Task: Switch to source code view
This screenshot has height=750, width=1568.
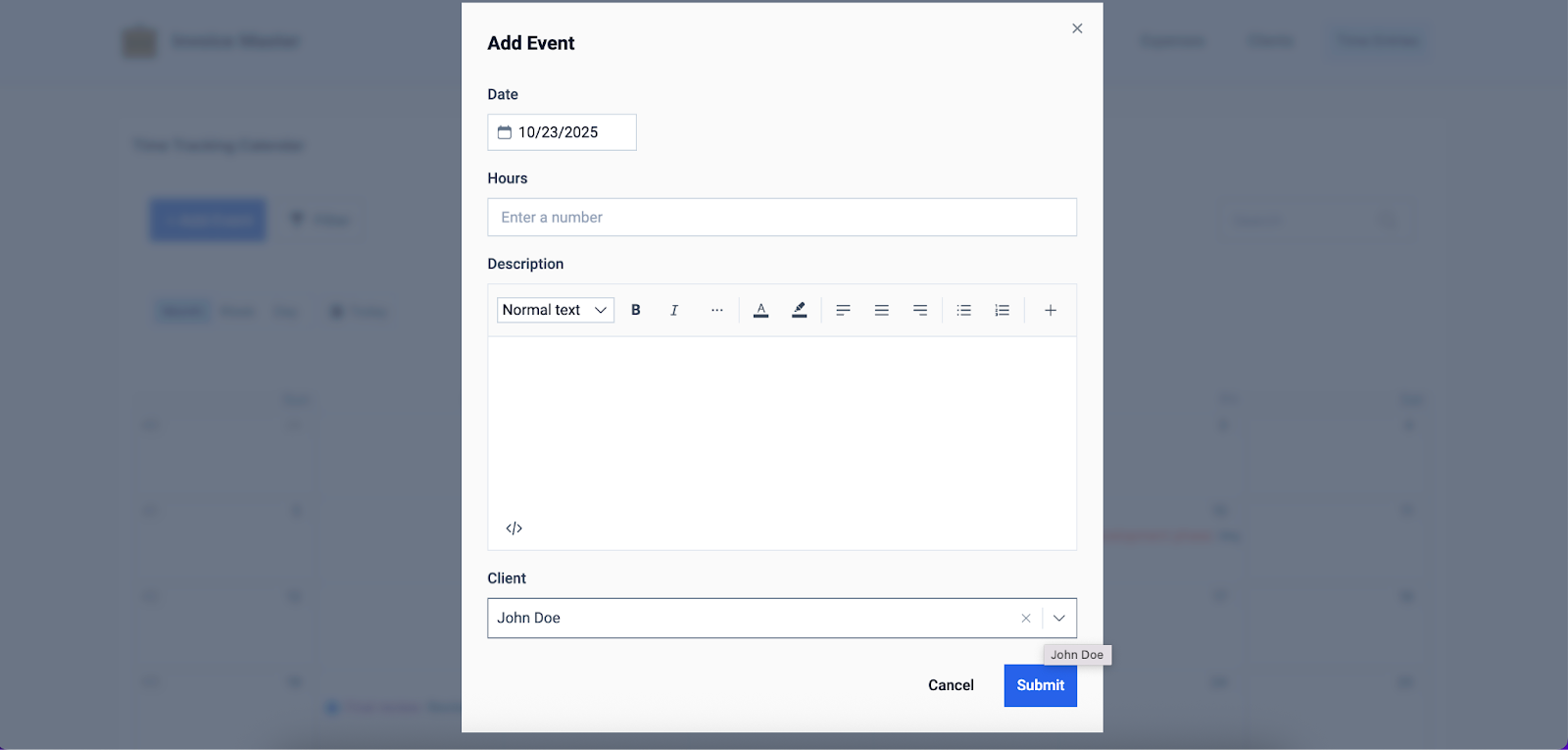Action: [514, 528]
